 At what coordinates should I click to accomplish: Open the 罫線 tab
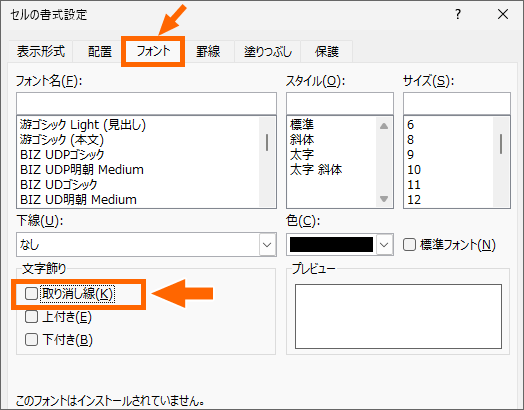pyautogui.click(x=208, y=51)
